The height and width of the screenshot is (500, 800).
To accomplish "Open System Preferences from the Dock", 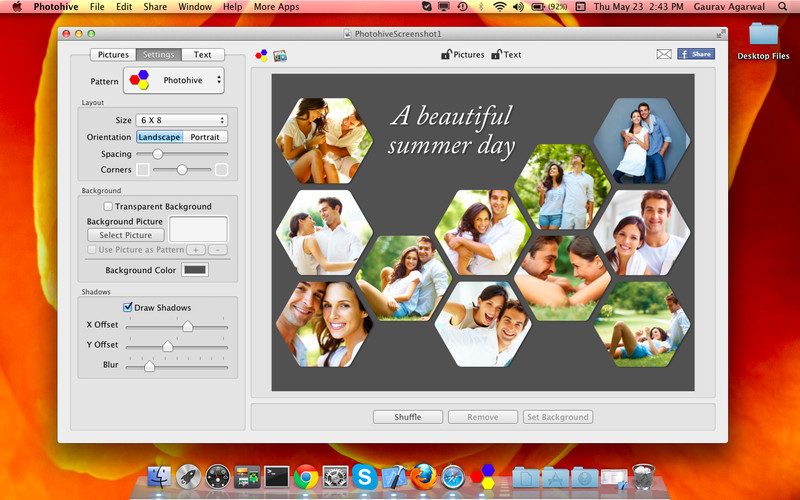I will 335,477.
